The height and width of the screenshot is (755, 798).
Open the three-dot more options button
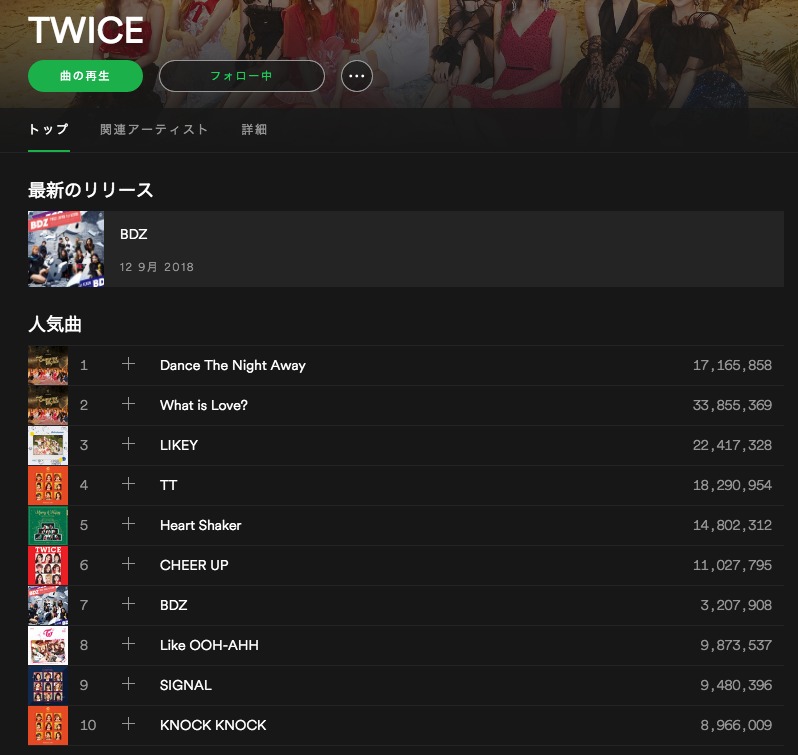(x=356, y=76)
